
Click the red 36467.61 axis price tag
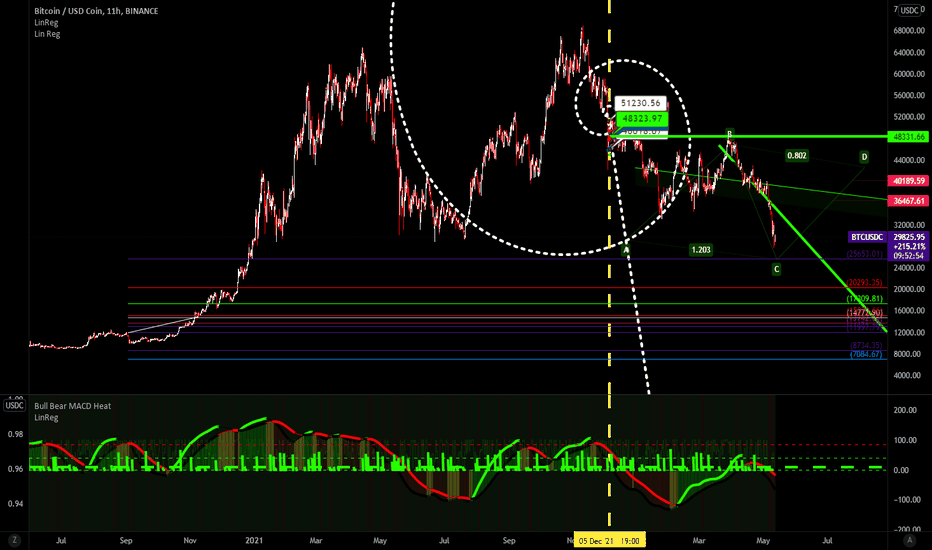[909, 201]
